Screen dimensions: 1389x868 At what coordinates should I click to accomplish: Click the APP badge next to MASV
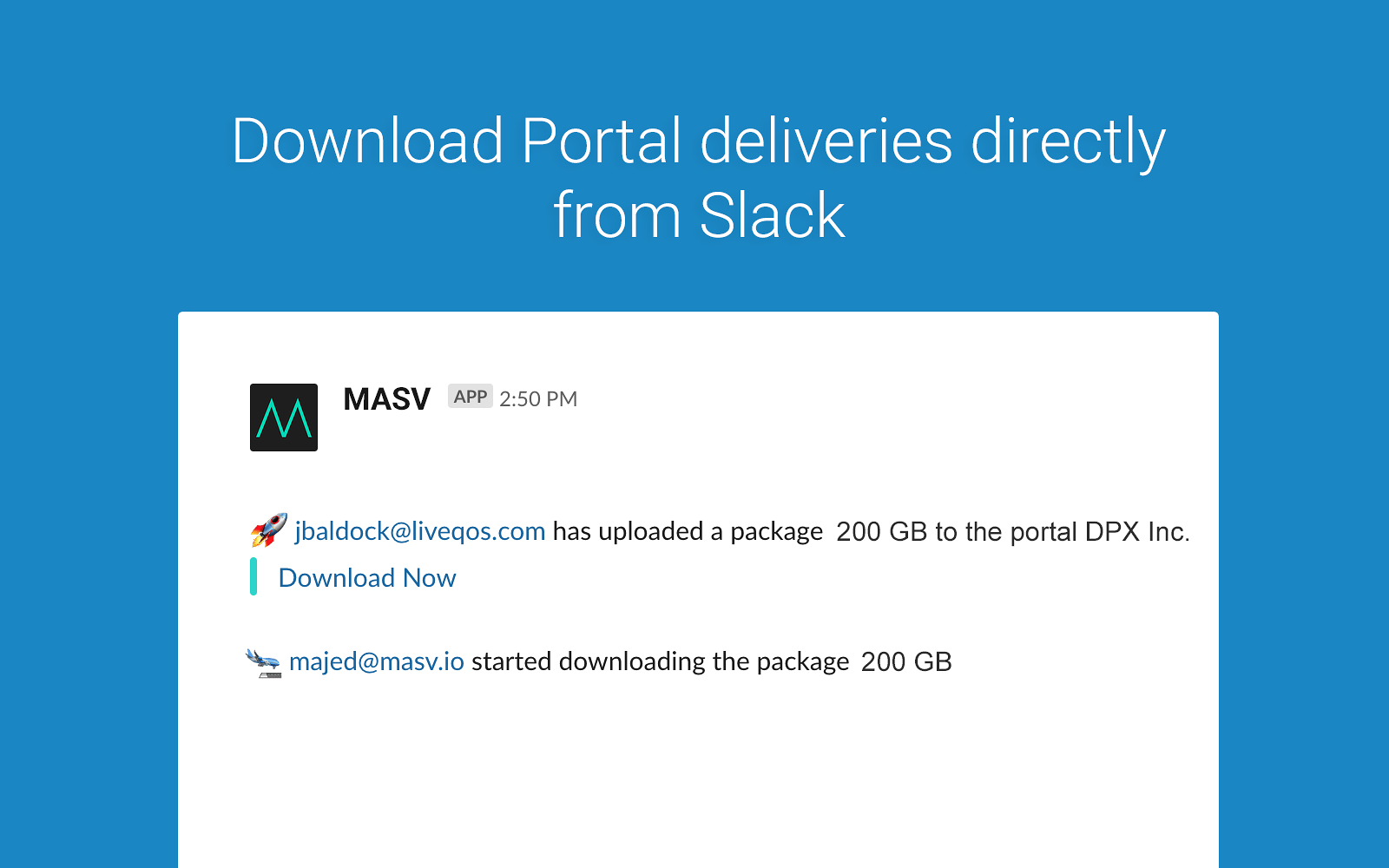[x=471, y=396]
